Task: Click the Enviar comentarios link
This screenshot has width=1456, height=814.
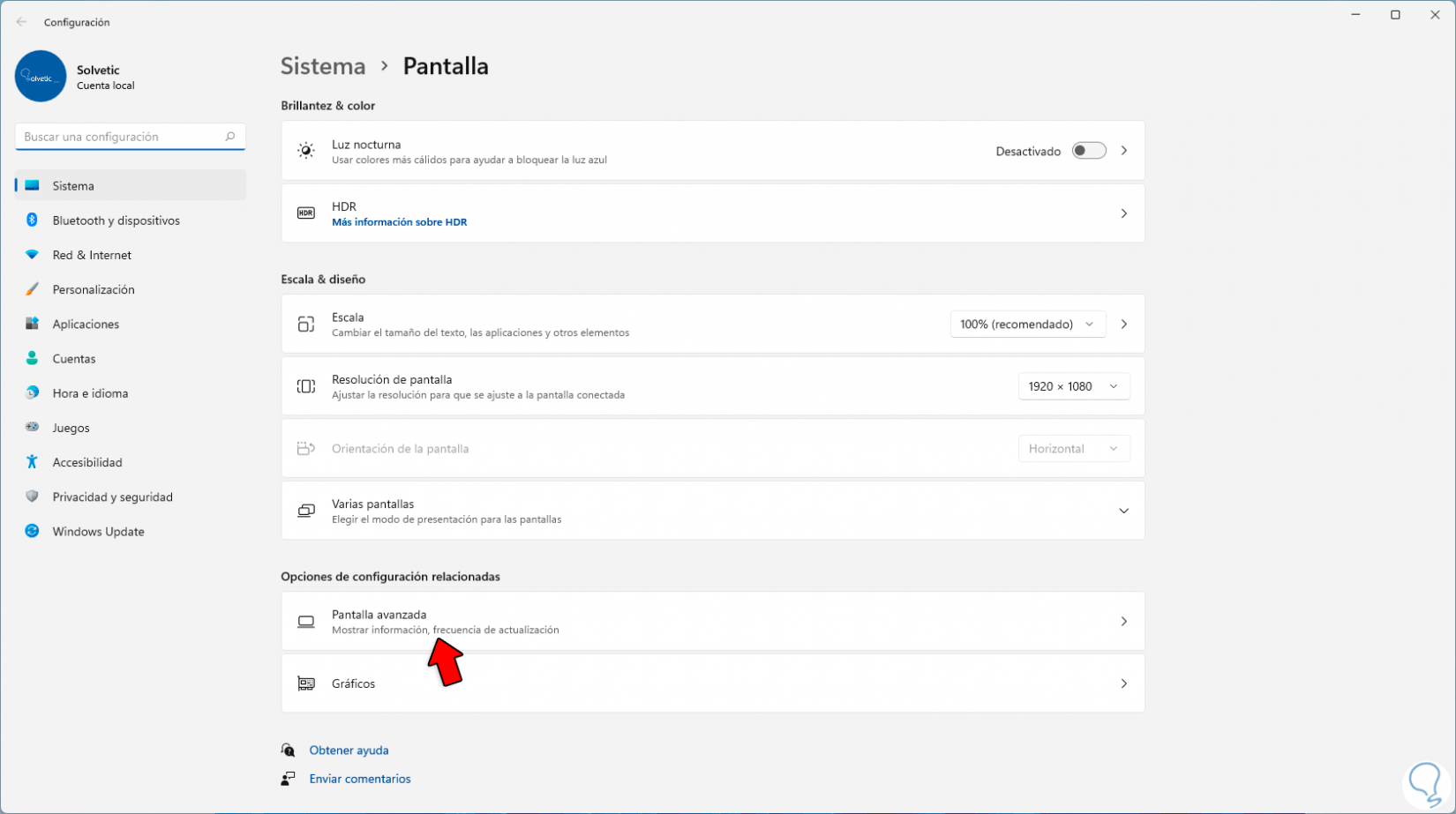Action: [360, 779]
